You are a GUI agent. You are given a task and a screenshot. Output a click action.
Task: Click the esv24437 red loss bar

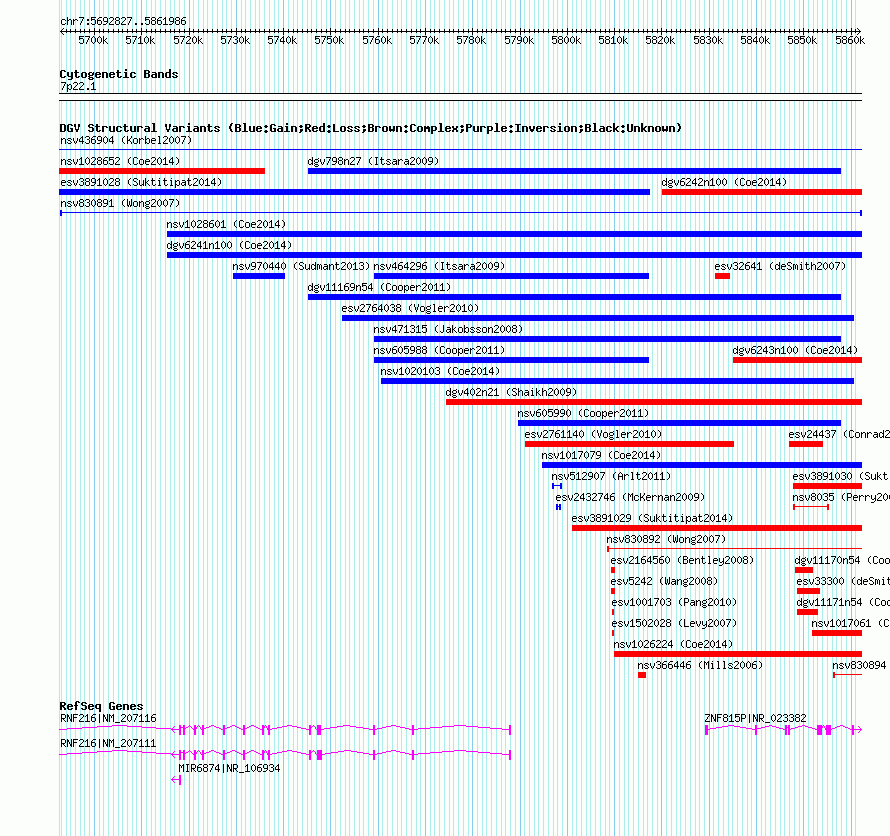click(x=805, y=444)
